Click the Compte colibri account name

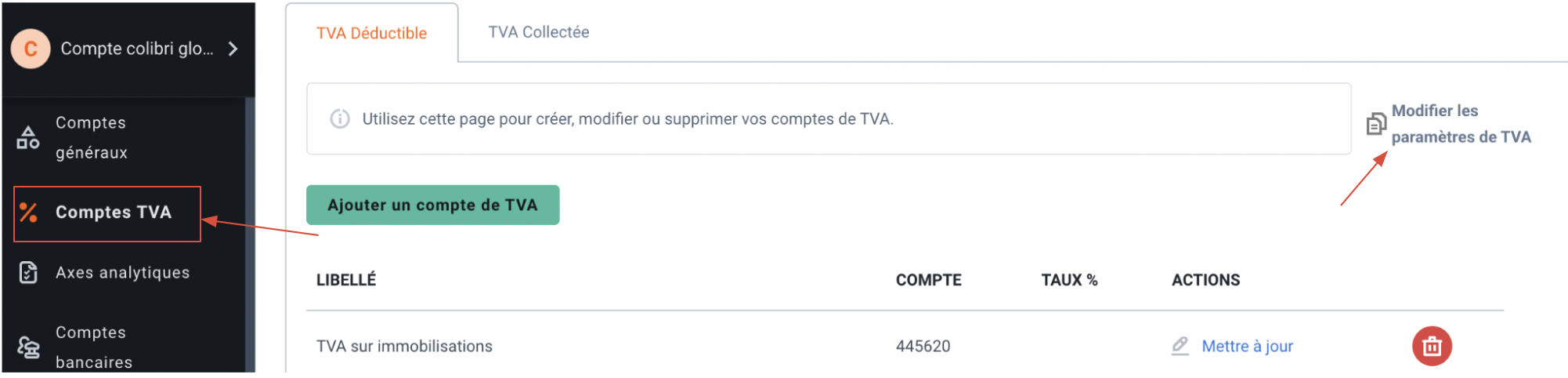point(137,49)
